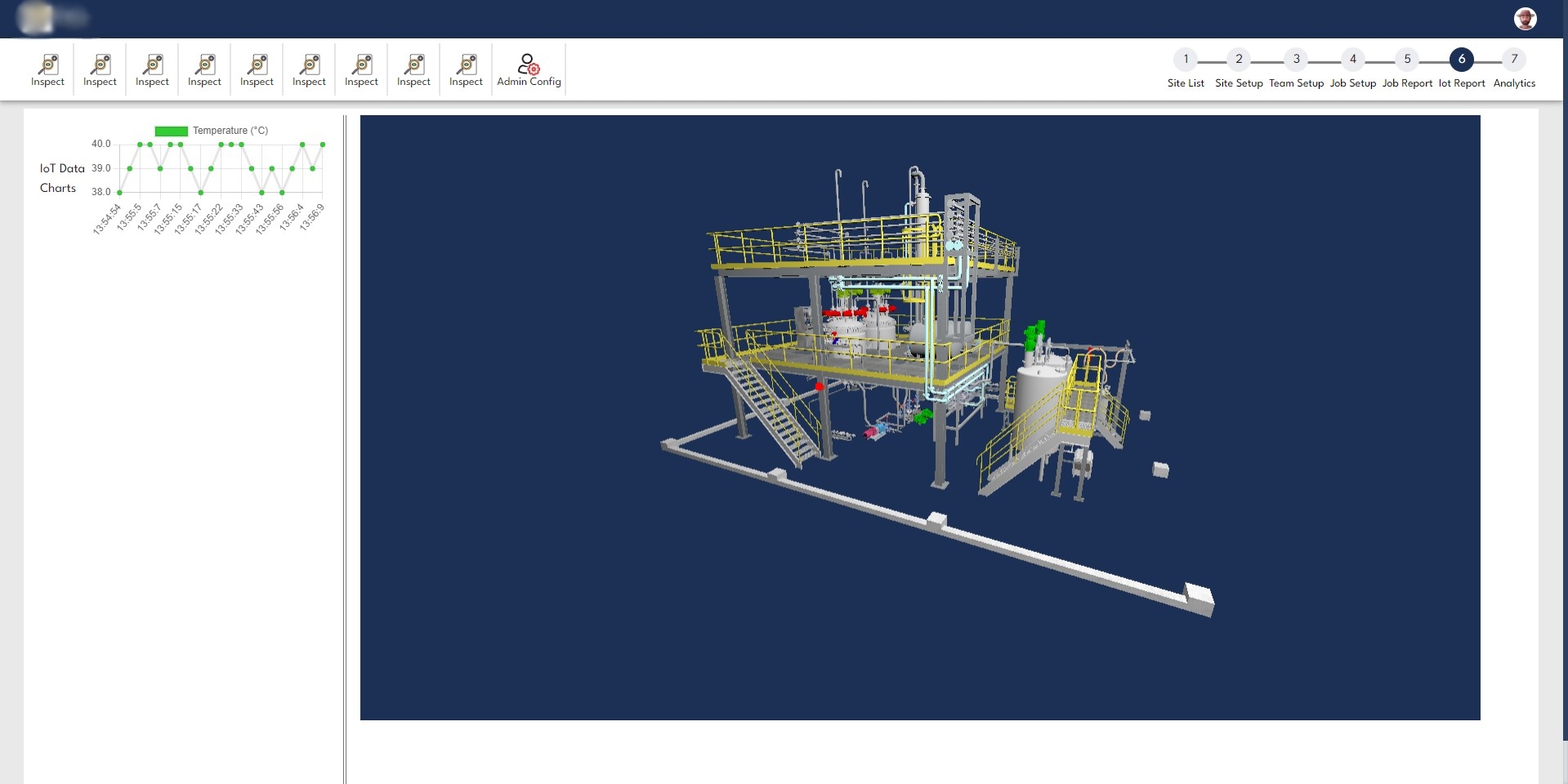Click the 40.0 y-axis value
Image resolution: width=1568 pixels, height=784 pixels.
101,144
